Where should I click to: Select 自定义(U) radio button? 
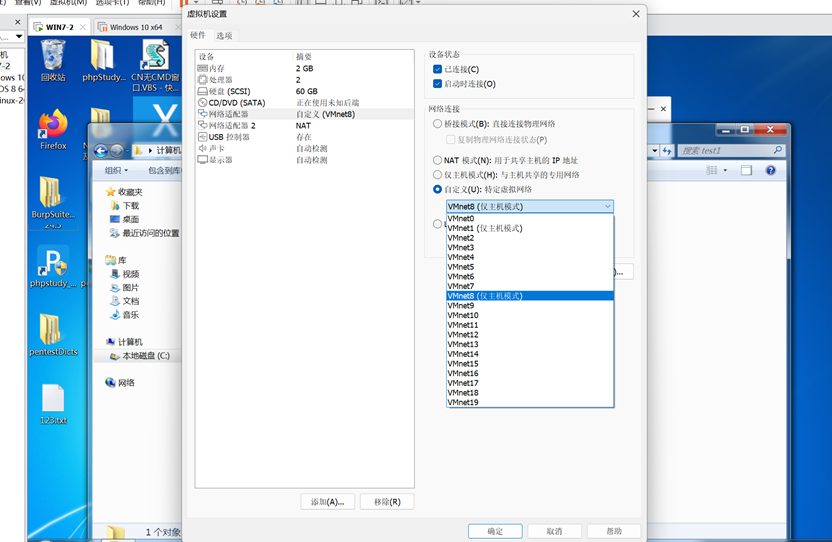coord(437,189)
